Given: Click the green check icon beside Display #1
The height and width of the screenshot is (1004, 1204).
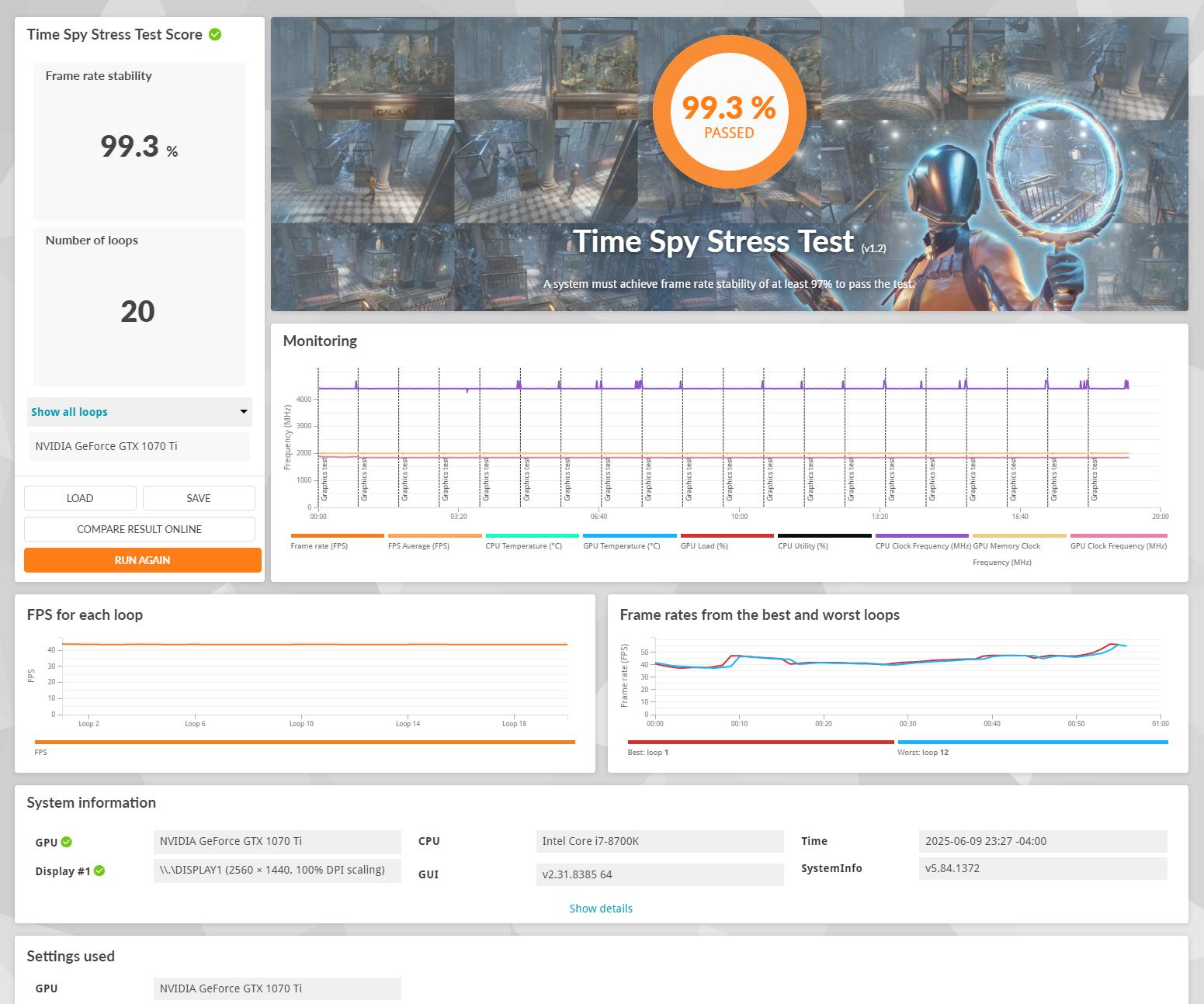Looking at the screenshot, I should pos(99,871).
